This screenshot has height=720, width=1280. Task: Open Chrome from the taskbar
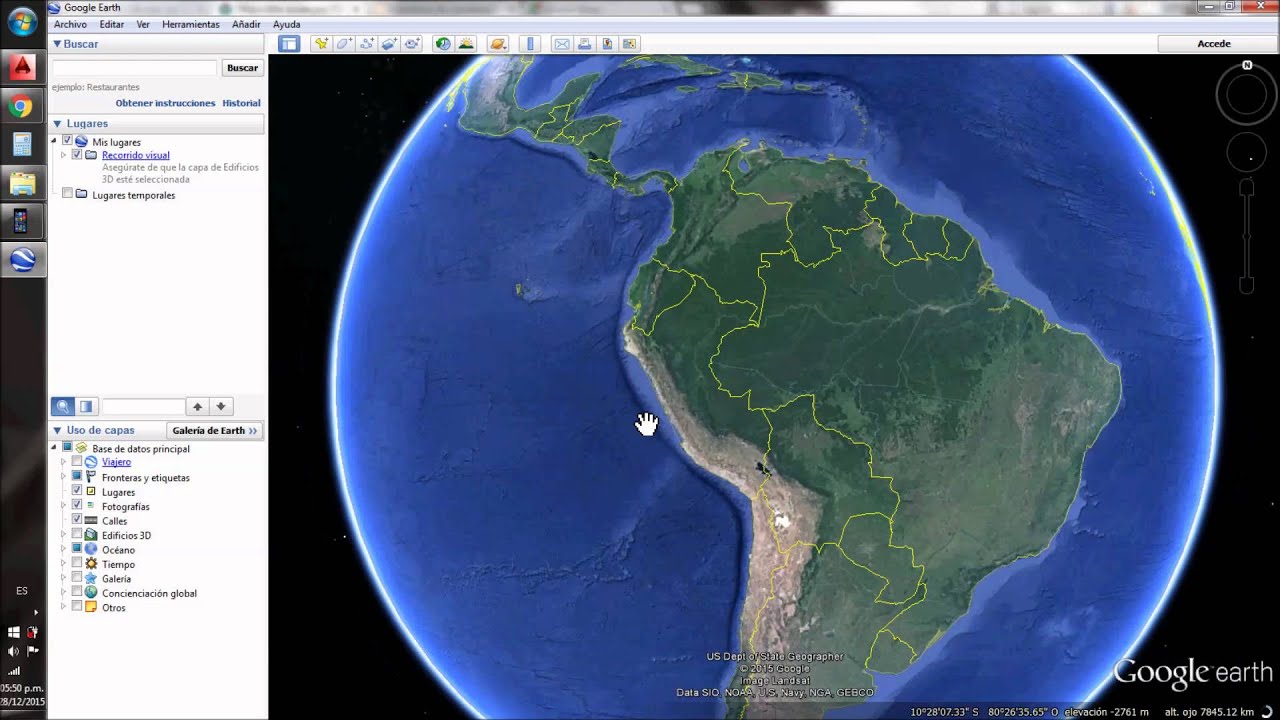click(x=21, y=106)
